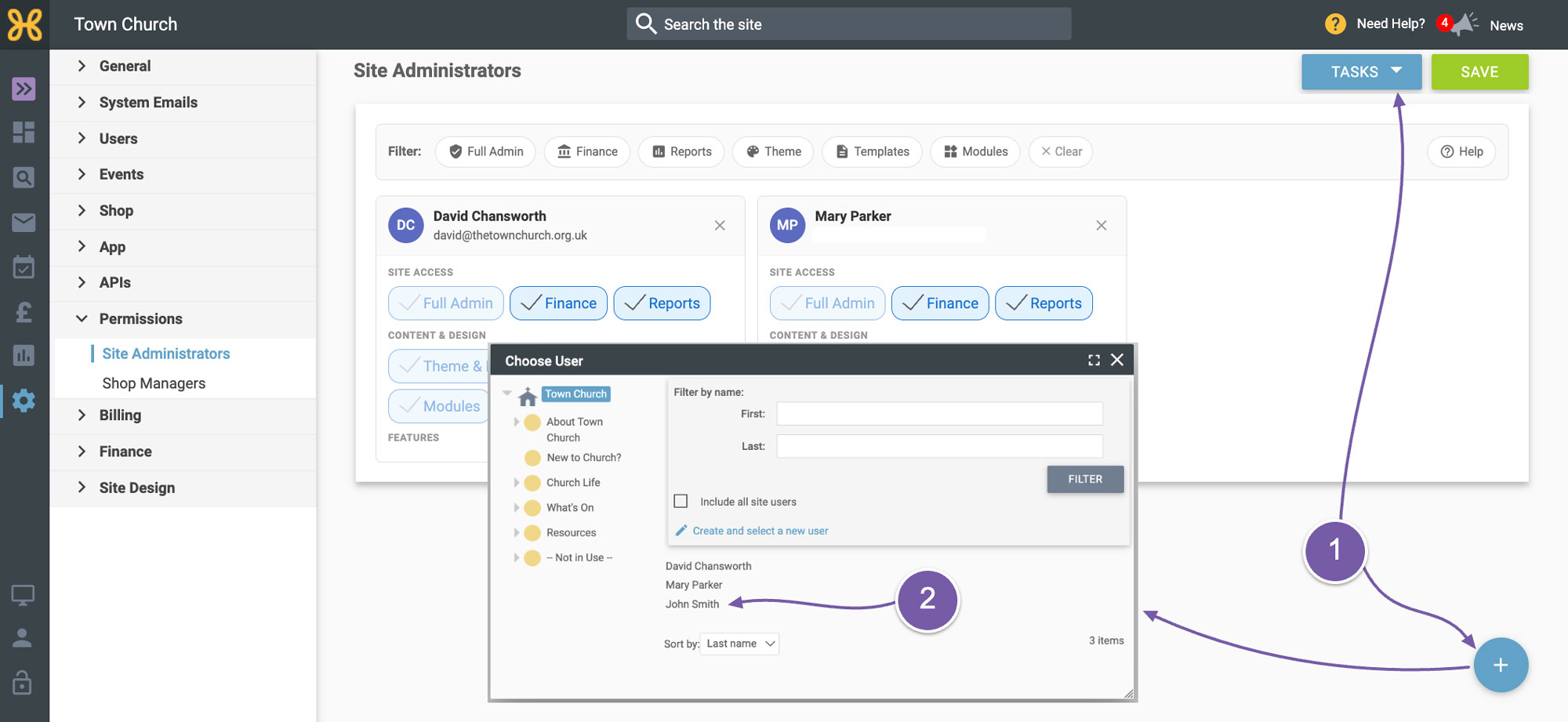Viewport: 1568px width, 722px height.
Task: Open the News megaphone notifications icon
Action: (x=1463, y=24)
